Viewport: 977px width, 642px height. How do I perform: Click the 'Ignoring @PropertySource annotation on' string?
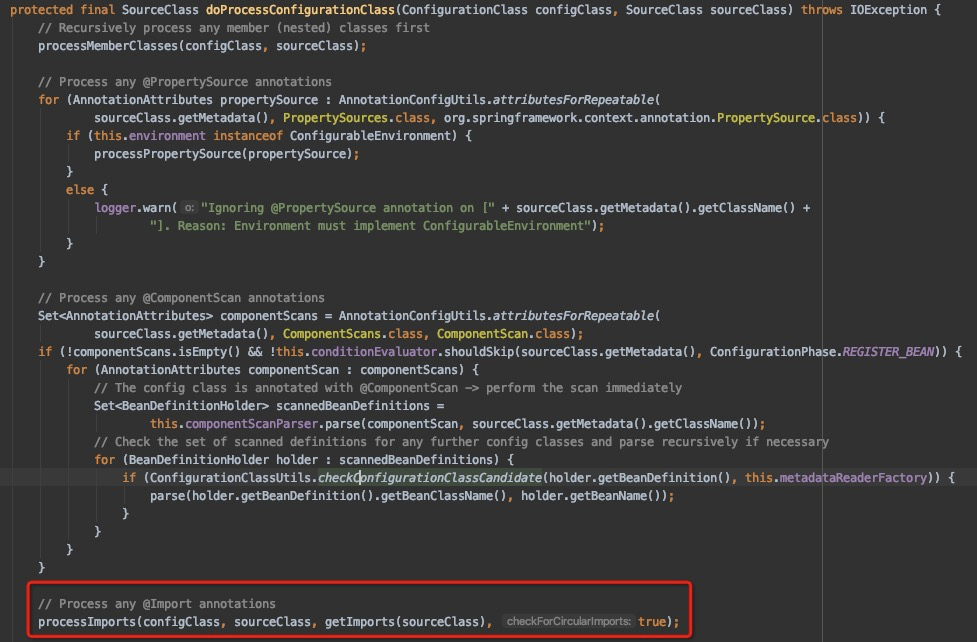348,208
